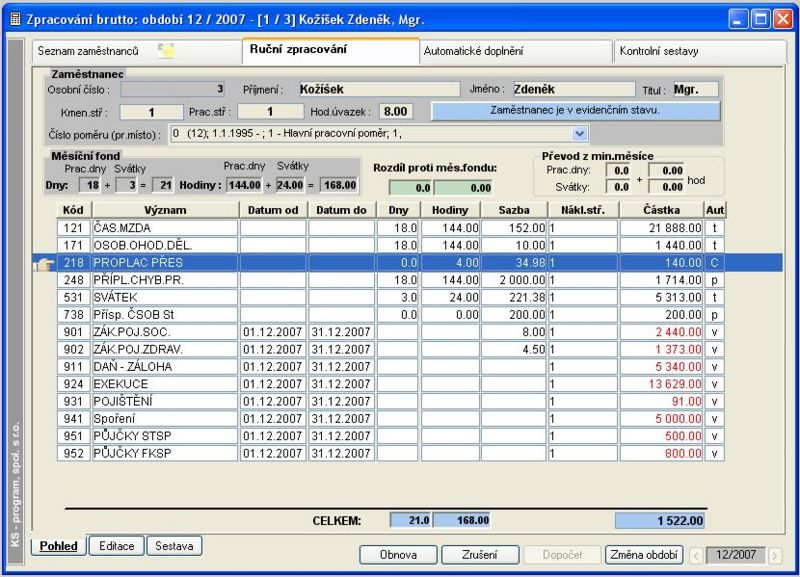
Task: Click the pointing hand row marker beside 218
Action: [x=44, y=264]
